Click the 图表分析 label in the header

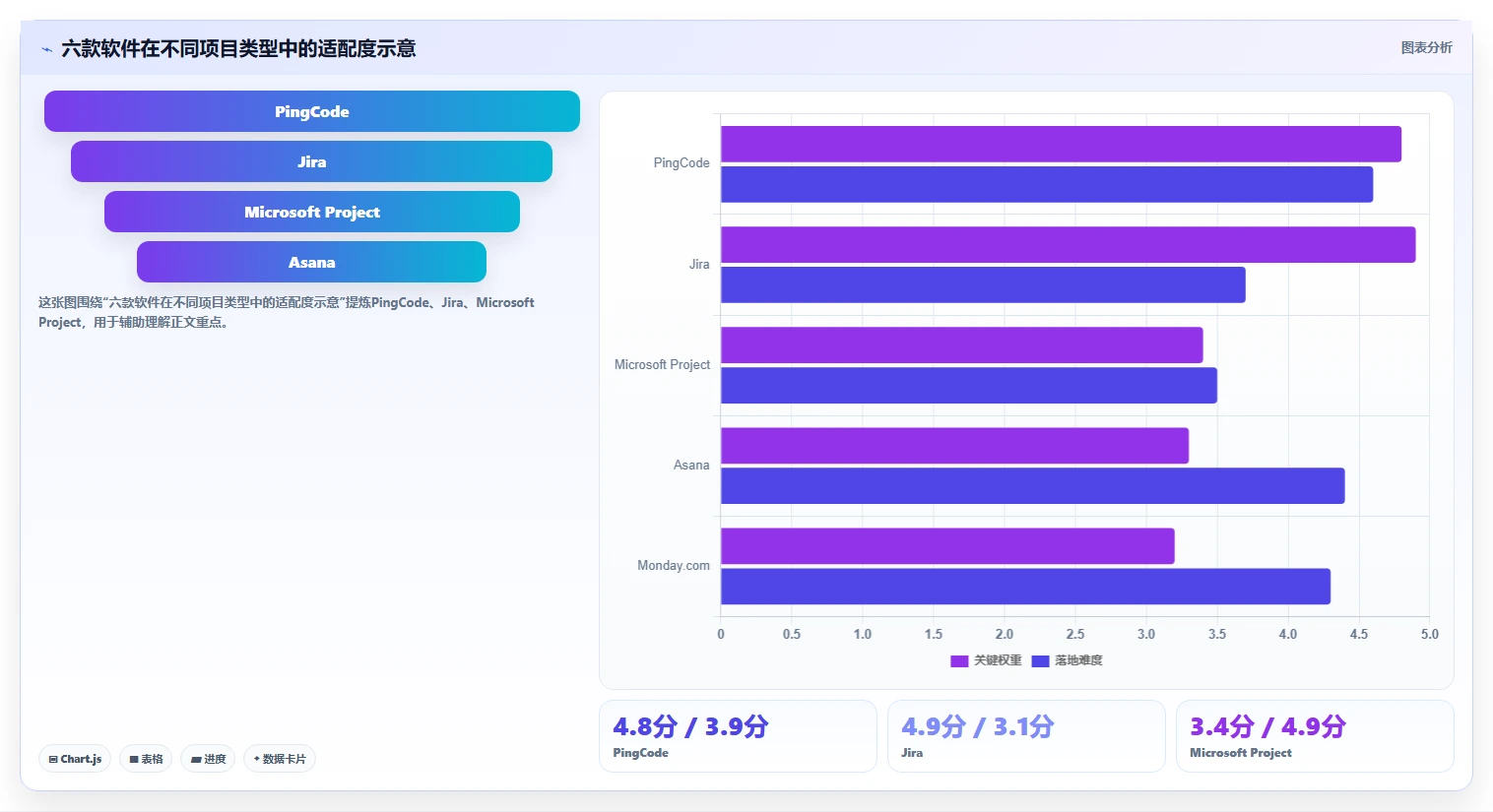click(1426, 47)
